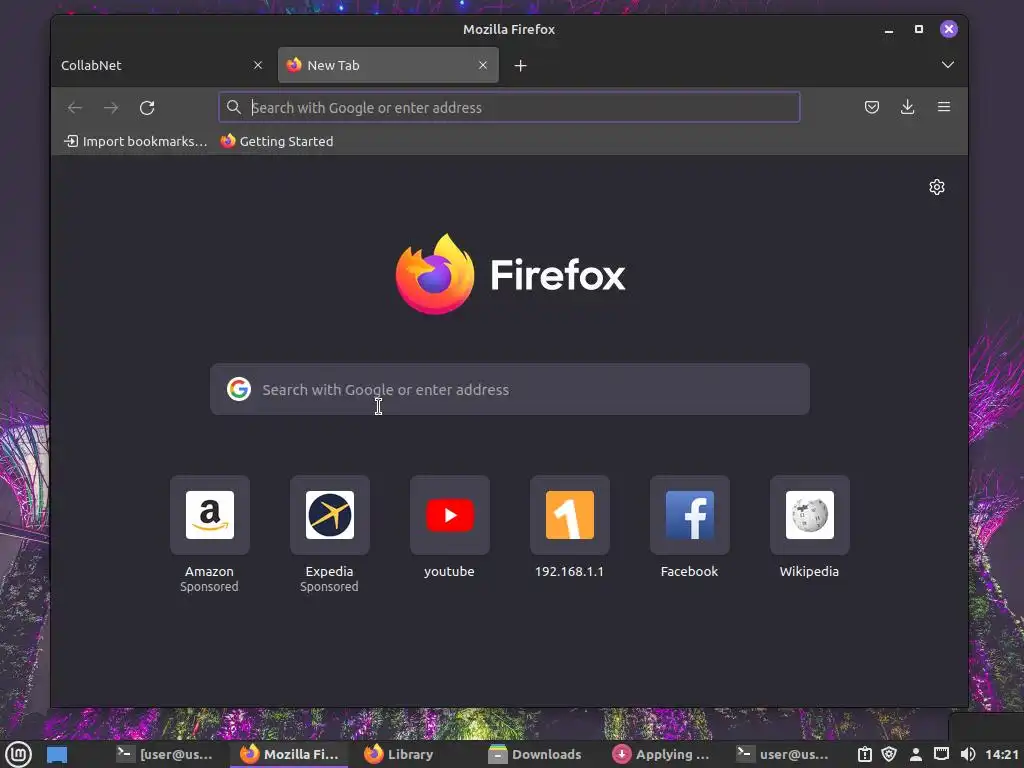
Task: Open the Linux Mint start menu
Action: [x=18, y=754]
